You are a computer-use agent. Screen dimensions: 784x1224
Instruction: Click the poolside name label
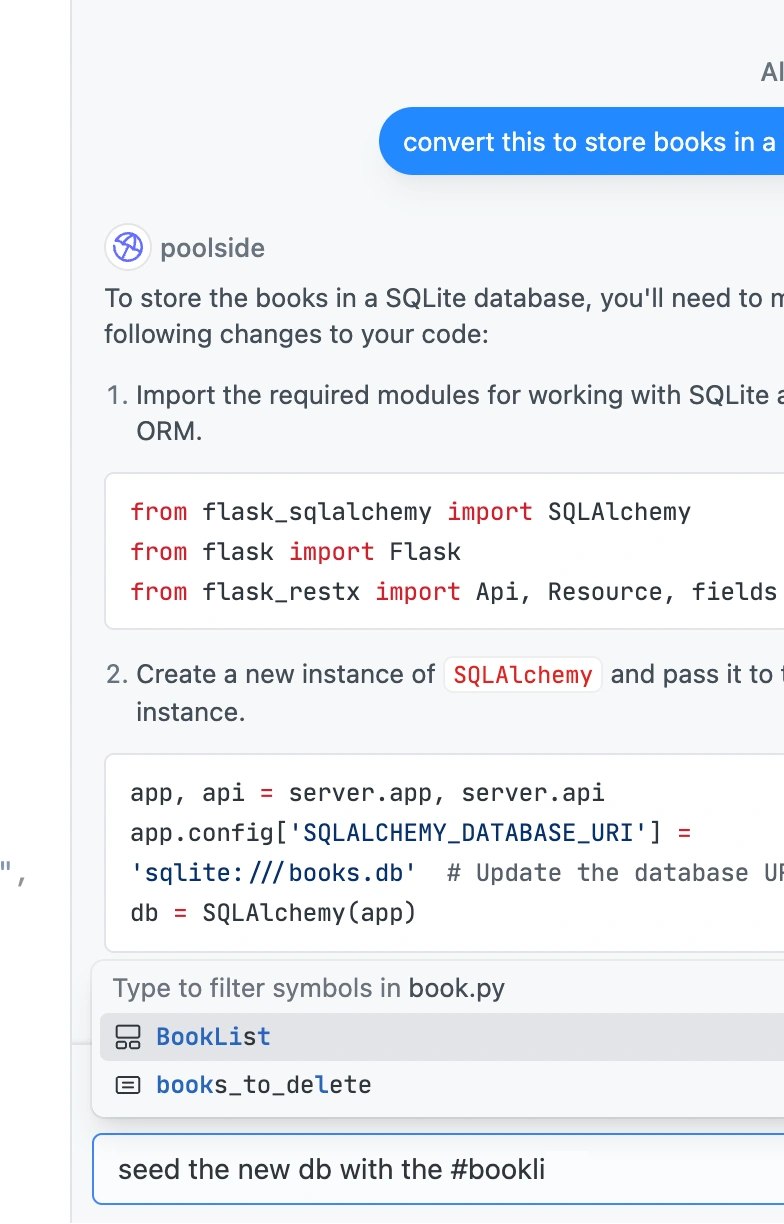(x=212, y=248)
